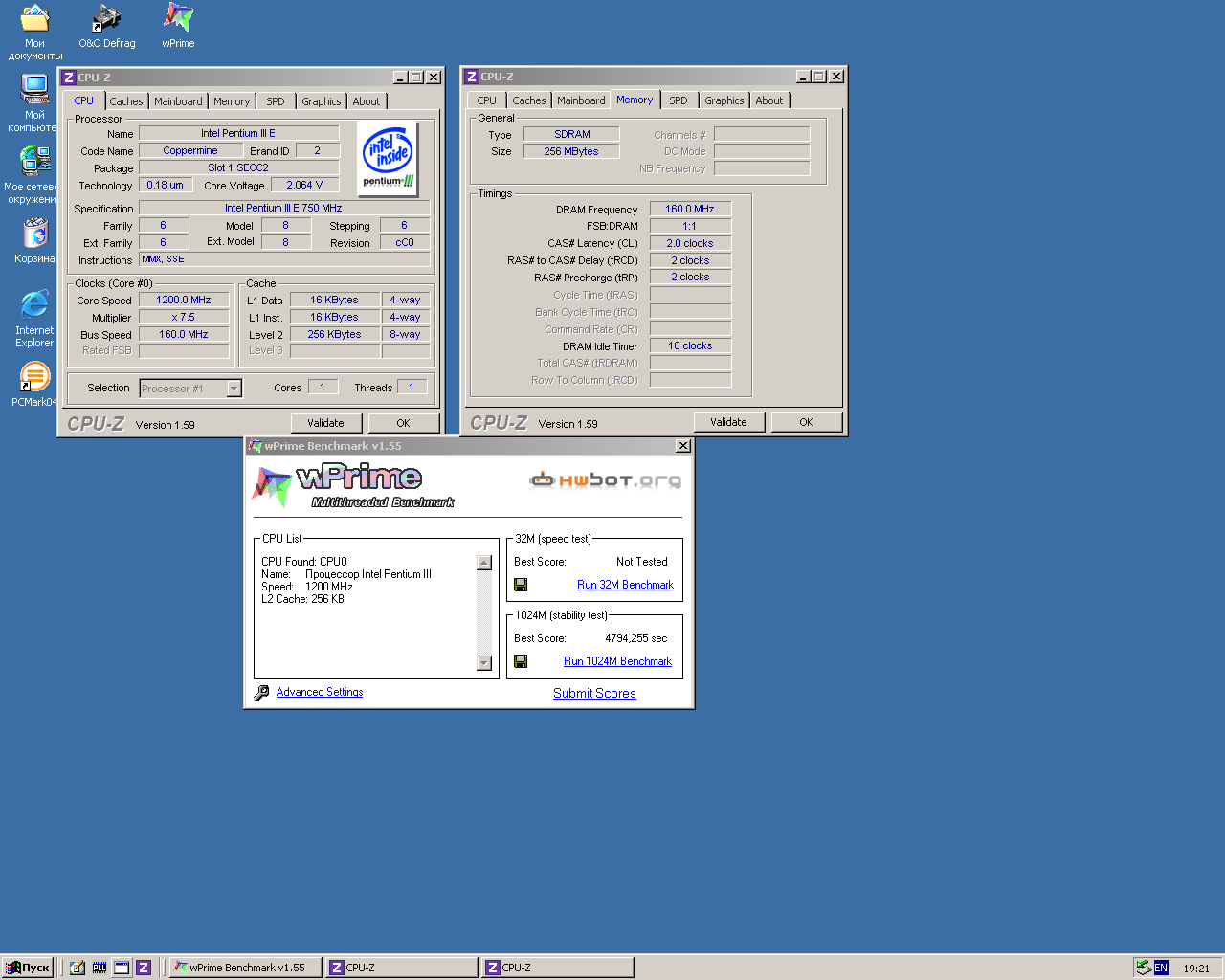Click the taskbar clock showing 19:21
The image size is (1225, 980).
1196,969
